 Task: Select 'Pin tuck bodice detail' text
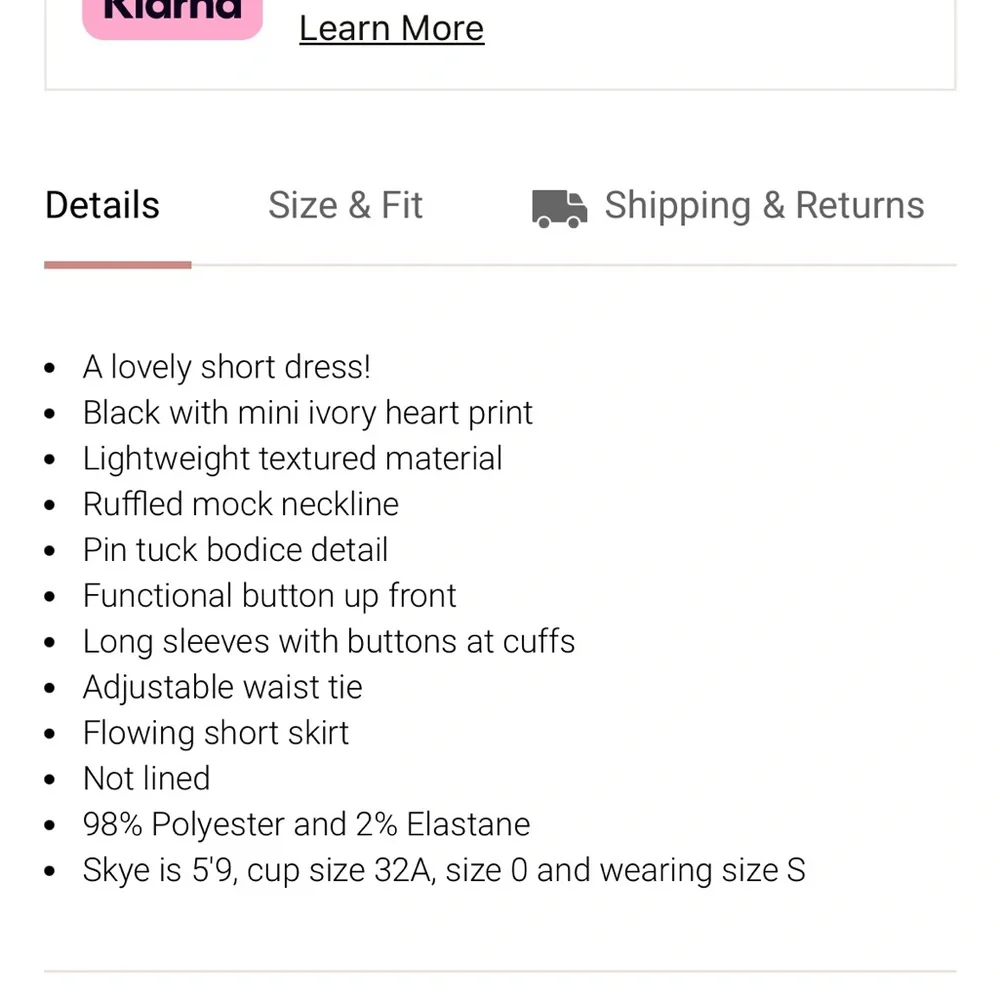(x=235, y=550)
